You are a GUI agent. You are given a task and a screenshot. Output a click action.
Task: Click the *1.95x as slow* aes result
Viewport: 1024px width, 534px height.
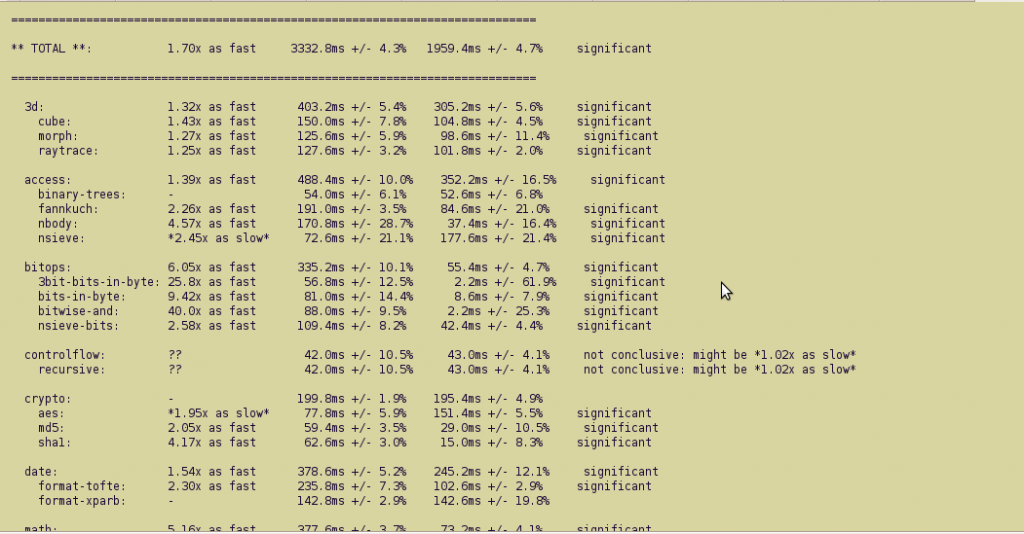(219, 413)
